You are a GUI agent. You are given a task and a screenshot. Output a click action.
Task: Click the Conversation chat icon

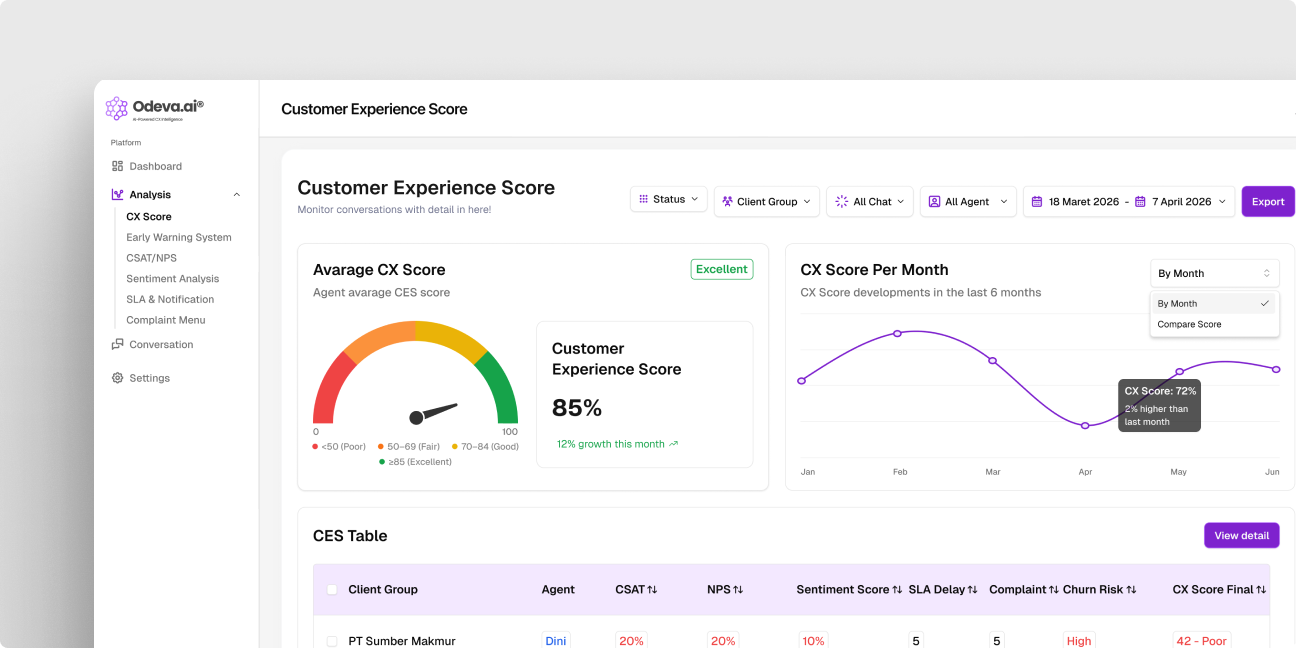coord(117,344)
